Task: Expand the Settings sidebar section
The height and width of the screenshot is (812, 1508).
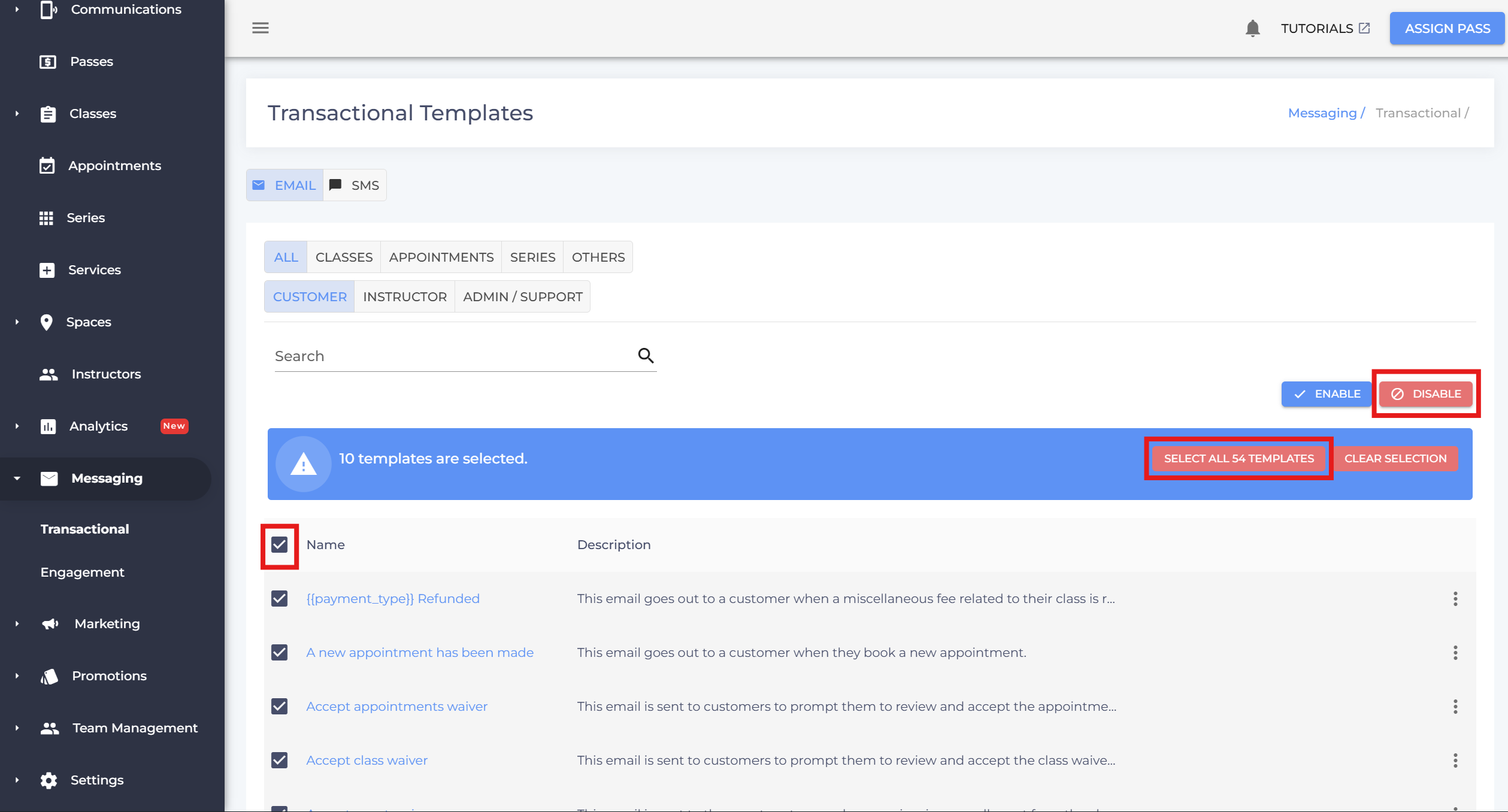Action: coord(17,780)
